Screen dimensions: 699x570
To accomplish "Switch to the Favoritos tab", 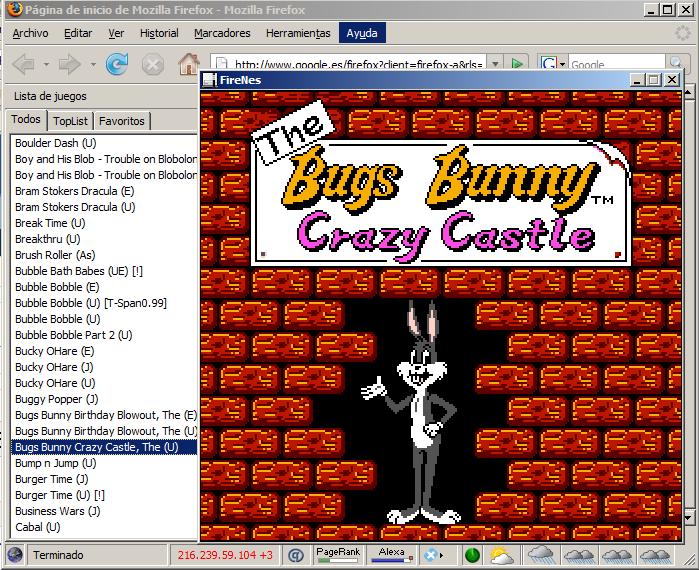I will click(122, 121).
